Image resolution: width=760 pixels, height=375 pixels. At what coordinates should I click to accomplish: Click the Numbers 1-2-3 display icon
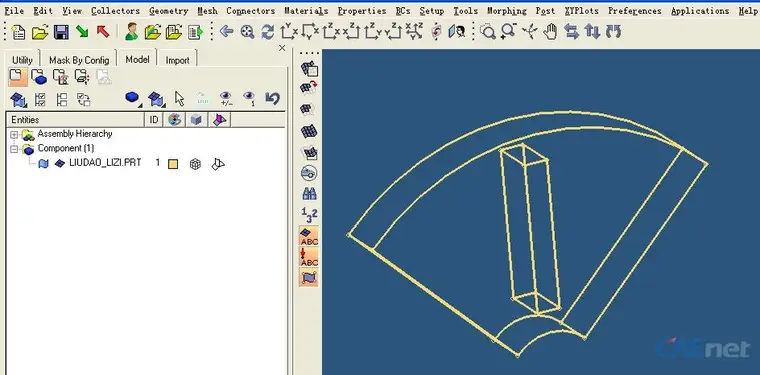coord(309,214)
